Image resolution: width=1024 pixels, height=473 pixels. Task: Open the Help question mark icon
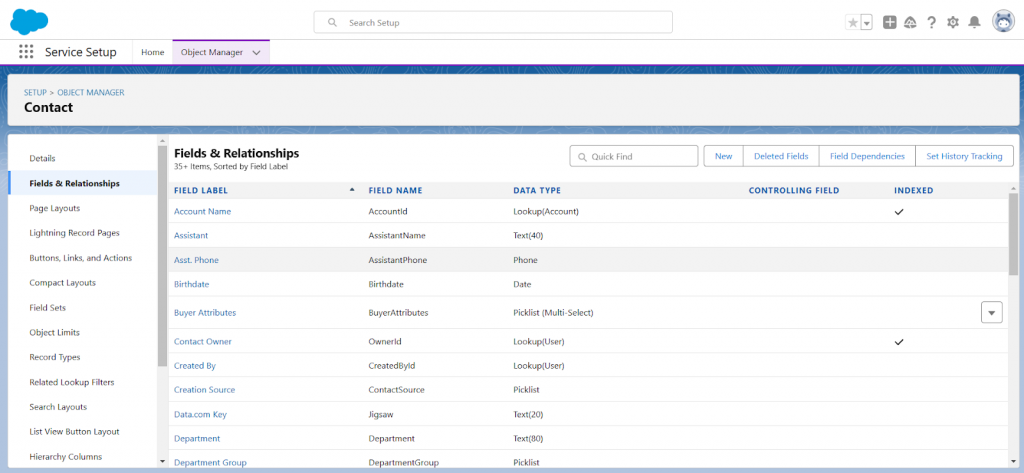931,22
